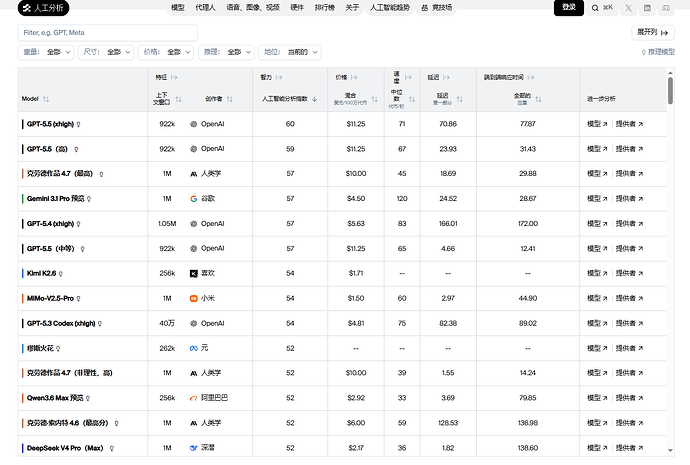Click the 展开列 expand columns button
Image resolution: width=690 pixels, height=465 pixels.
point(653,32)
